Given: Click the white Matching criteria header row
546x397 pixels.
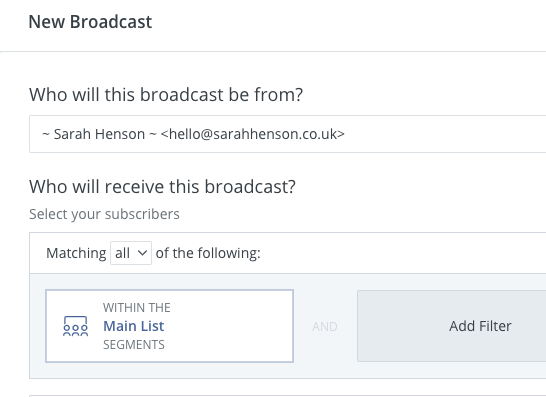Looking at the screenshot, I should 288,253.
